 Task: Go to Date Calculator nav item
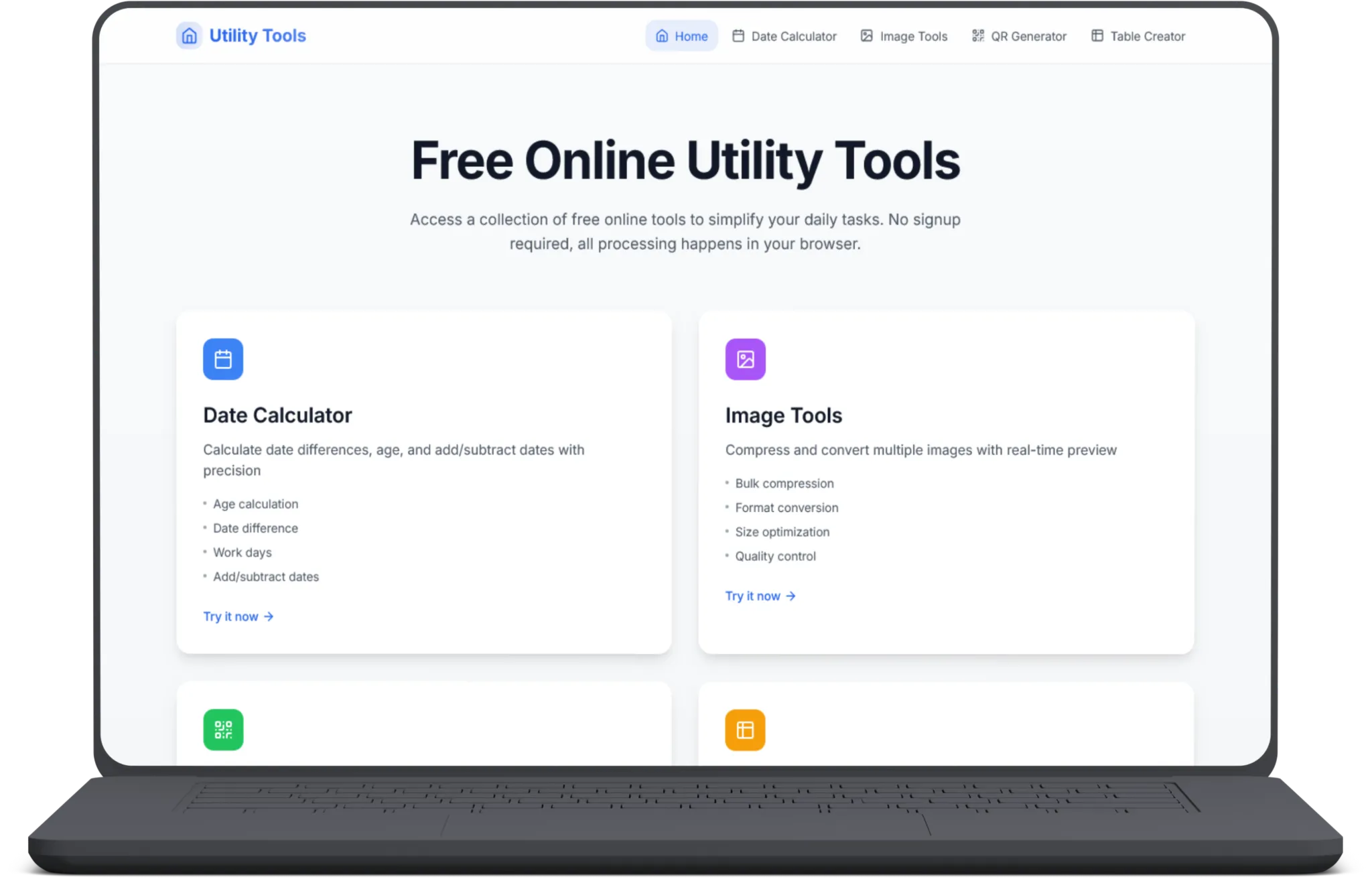(793, 36)
